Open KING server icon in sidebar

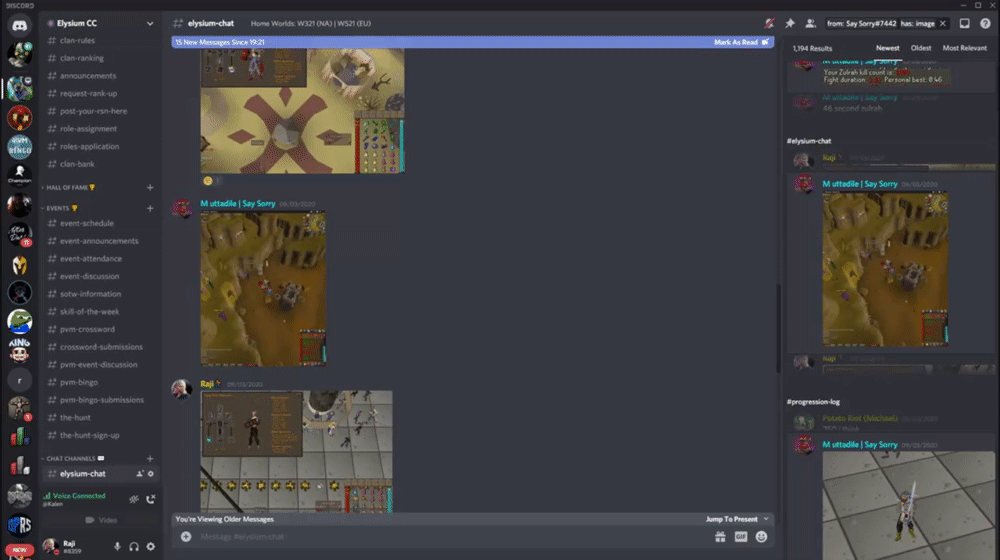click(19, 350)
